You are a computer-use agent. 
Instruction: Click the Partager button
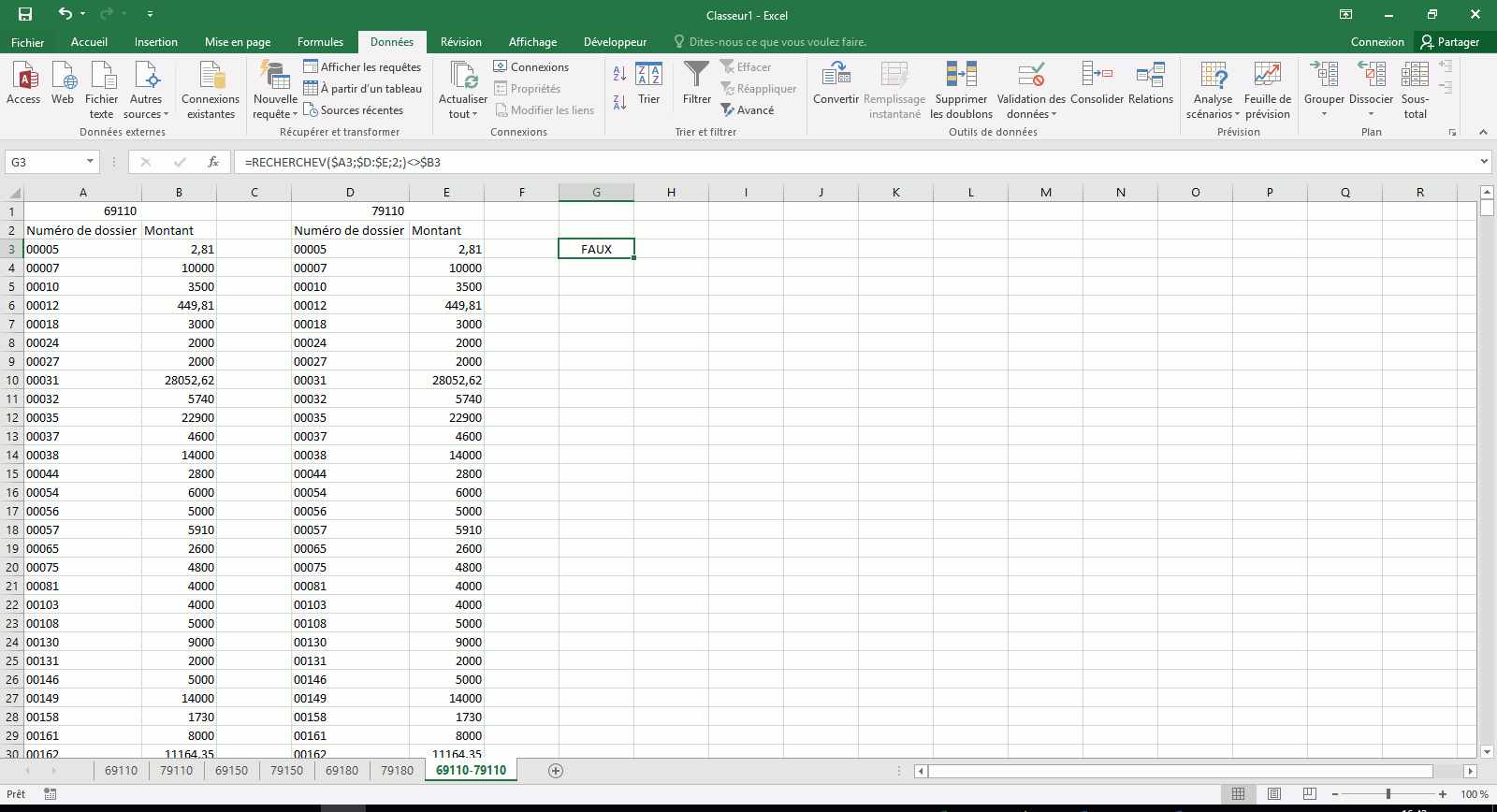(x=1449, y=42)
